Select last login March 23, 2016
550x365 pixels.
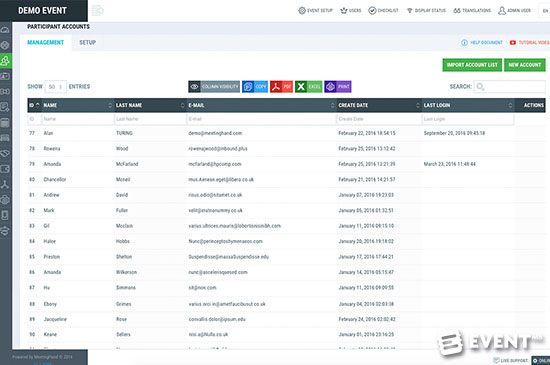pyautogui.click(x=449, y=164)
